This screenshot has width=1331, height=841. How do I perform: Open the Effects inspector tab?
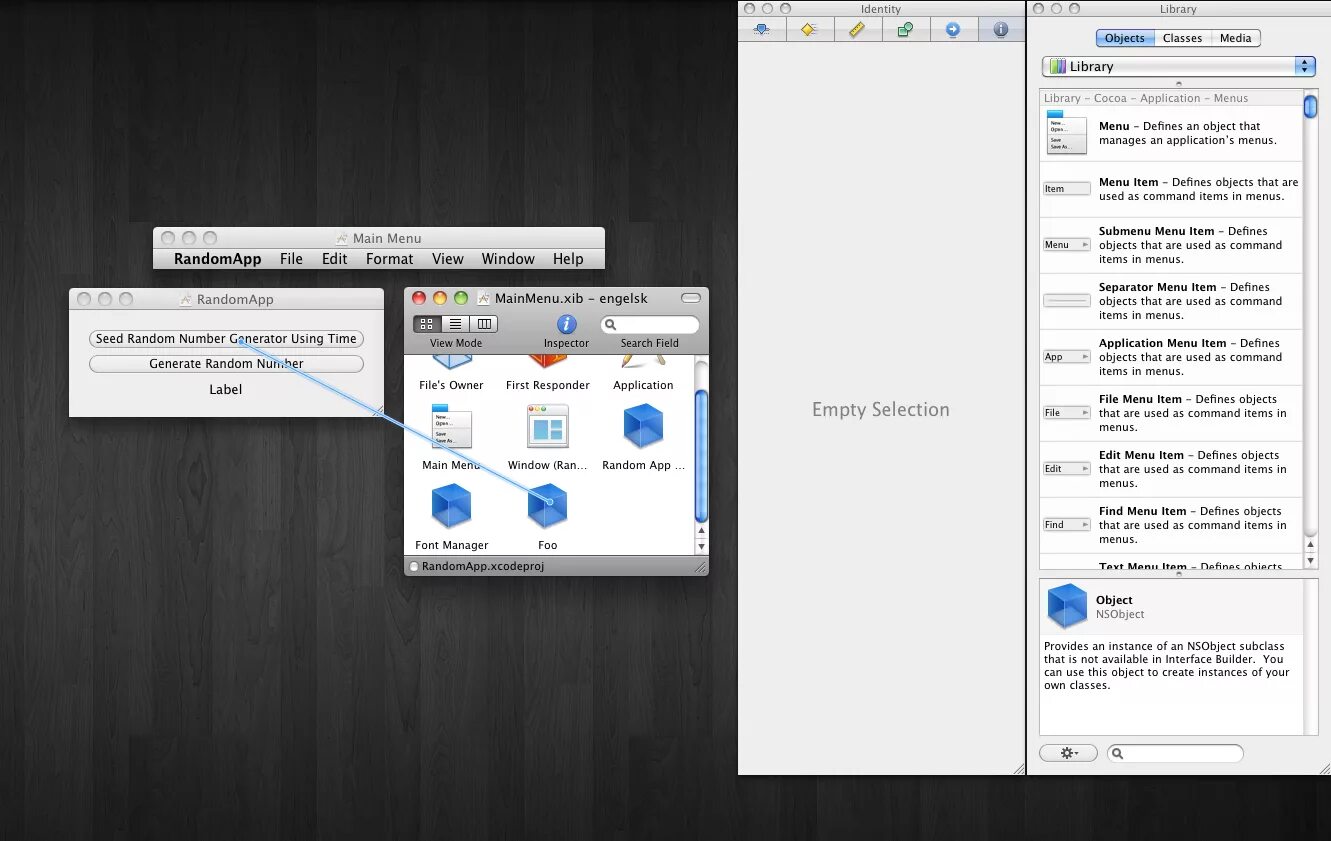point(809,30)
